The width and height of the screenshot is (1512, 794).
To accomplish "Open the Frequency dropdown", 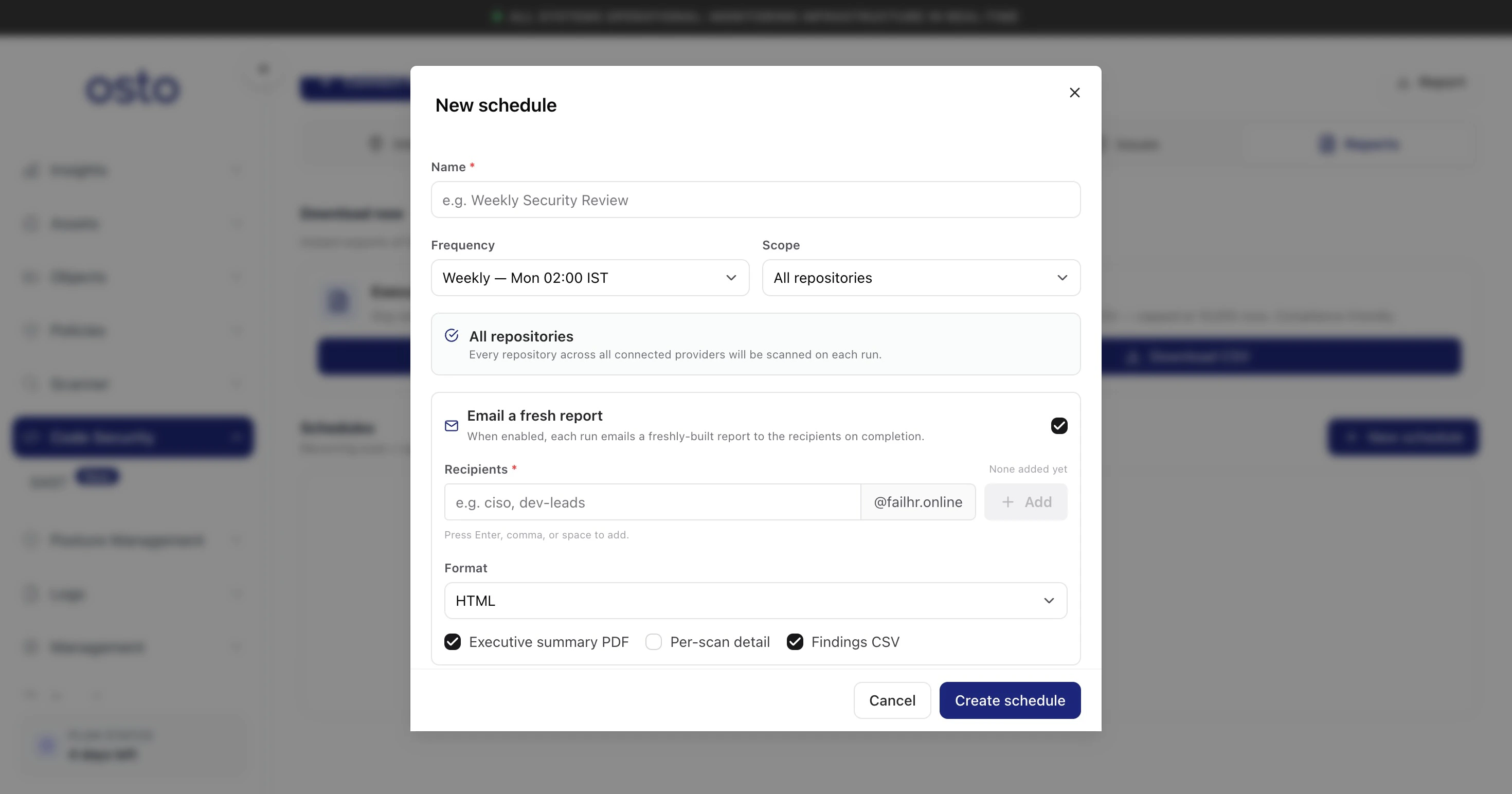I will [x=590, y=278].
